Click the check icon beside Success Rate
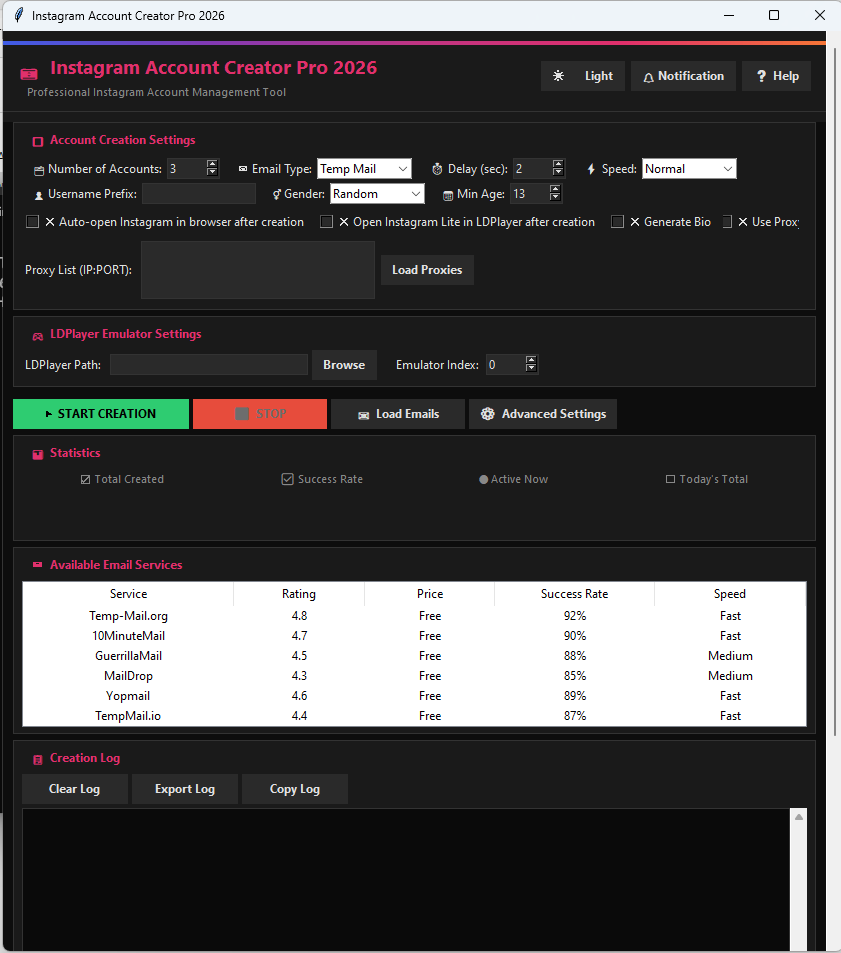This screenshot has width=841, height=953. 287,479
